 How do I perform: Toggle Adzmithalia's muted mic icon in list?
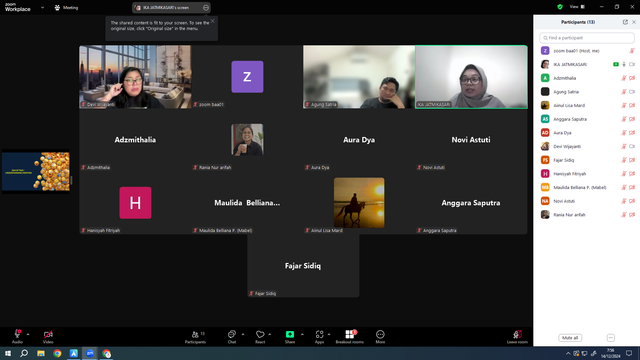(x=624, y=78)
